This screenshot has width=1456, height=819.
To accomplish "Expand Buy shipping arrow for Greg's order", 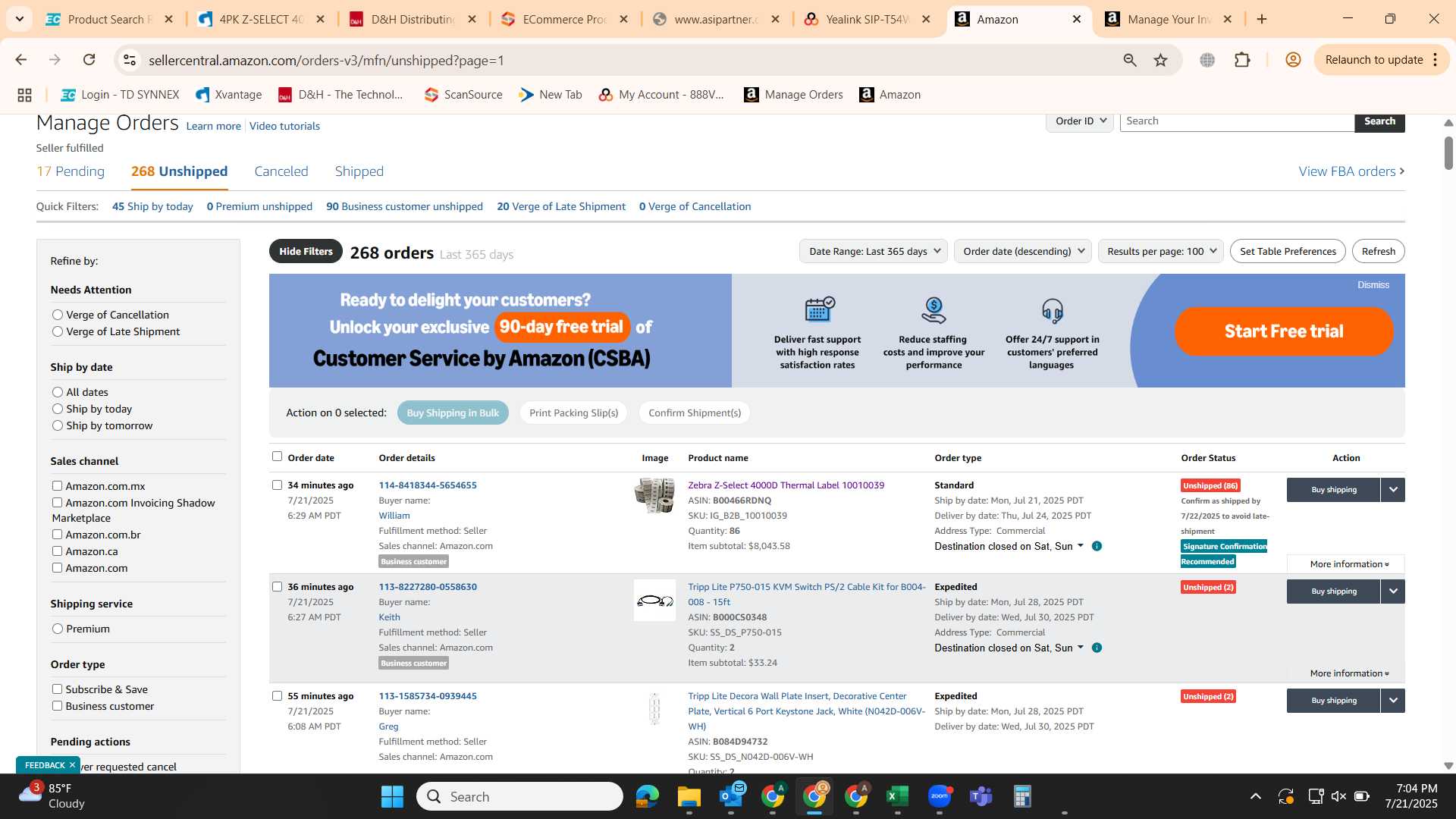I will point(1393,701).
